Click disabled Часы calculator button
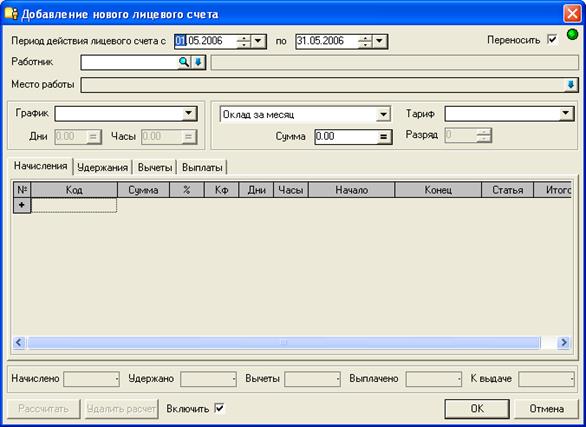Screen dimensions: 586x427 tap(189, 137)
